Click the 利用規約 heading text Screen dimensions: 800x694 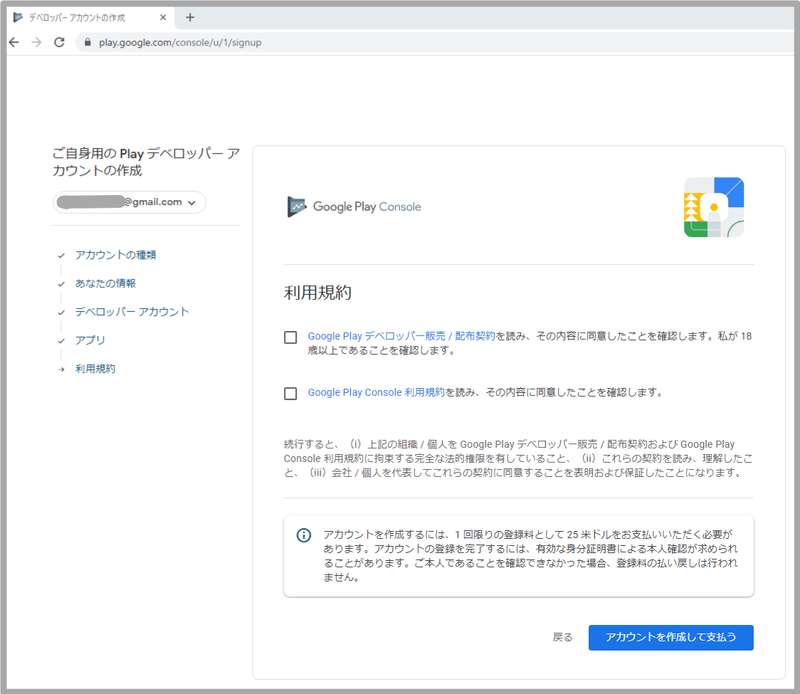(317, 292)
